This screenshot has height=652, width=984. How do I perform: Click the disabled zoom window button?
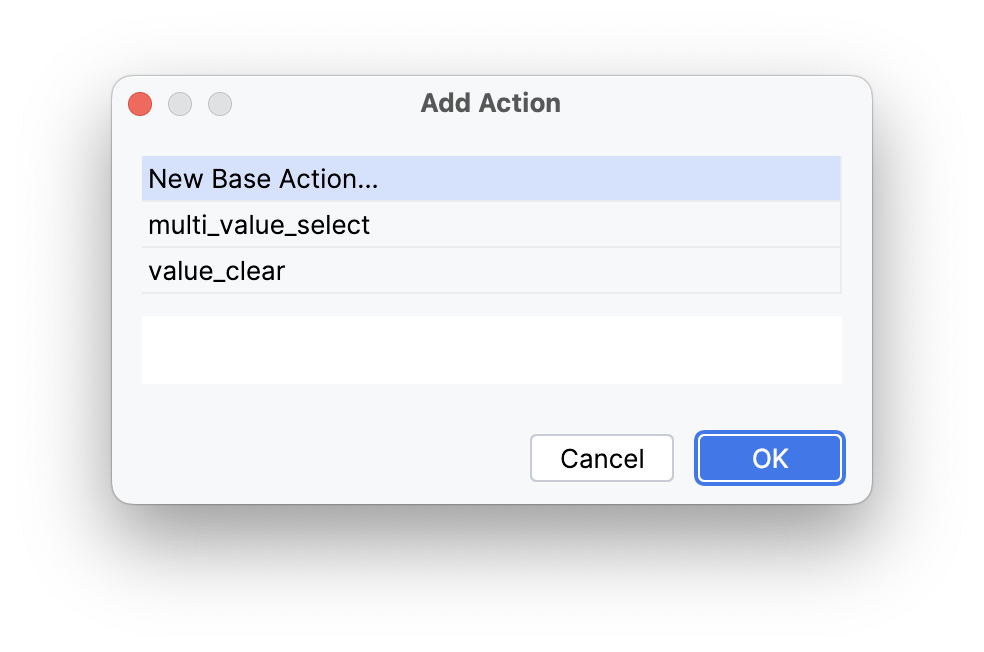[x=220, y=104]
